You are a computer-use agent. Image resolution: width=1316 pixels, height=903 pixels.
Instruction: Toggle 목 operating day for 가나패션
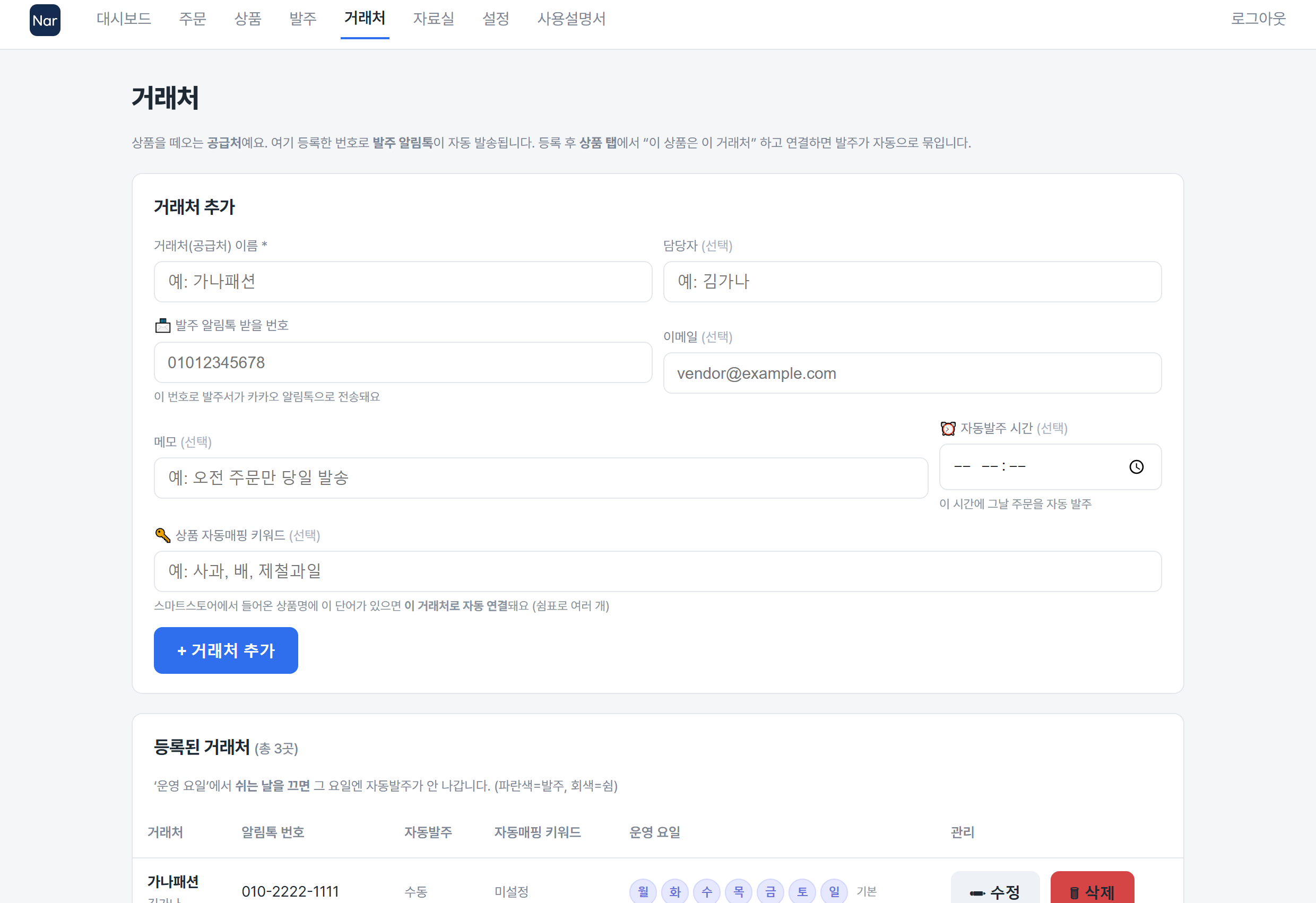click(x=739, y=892)
